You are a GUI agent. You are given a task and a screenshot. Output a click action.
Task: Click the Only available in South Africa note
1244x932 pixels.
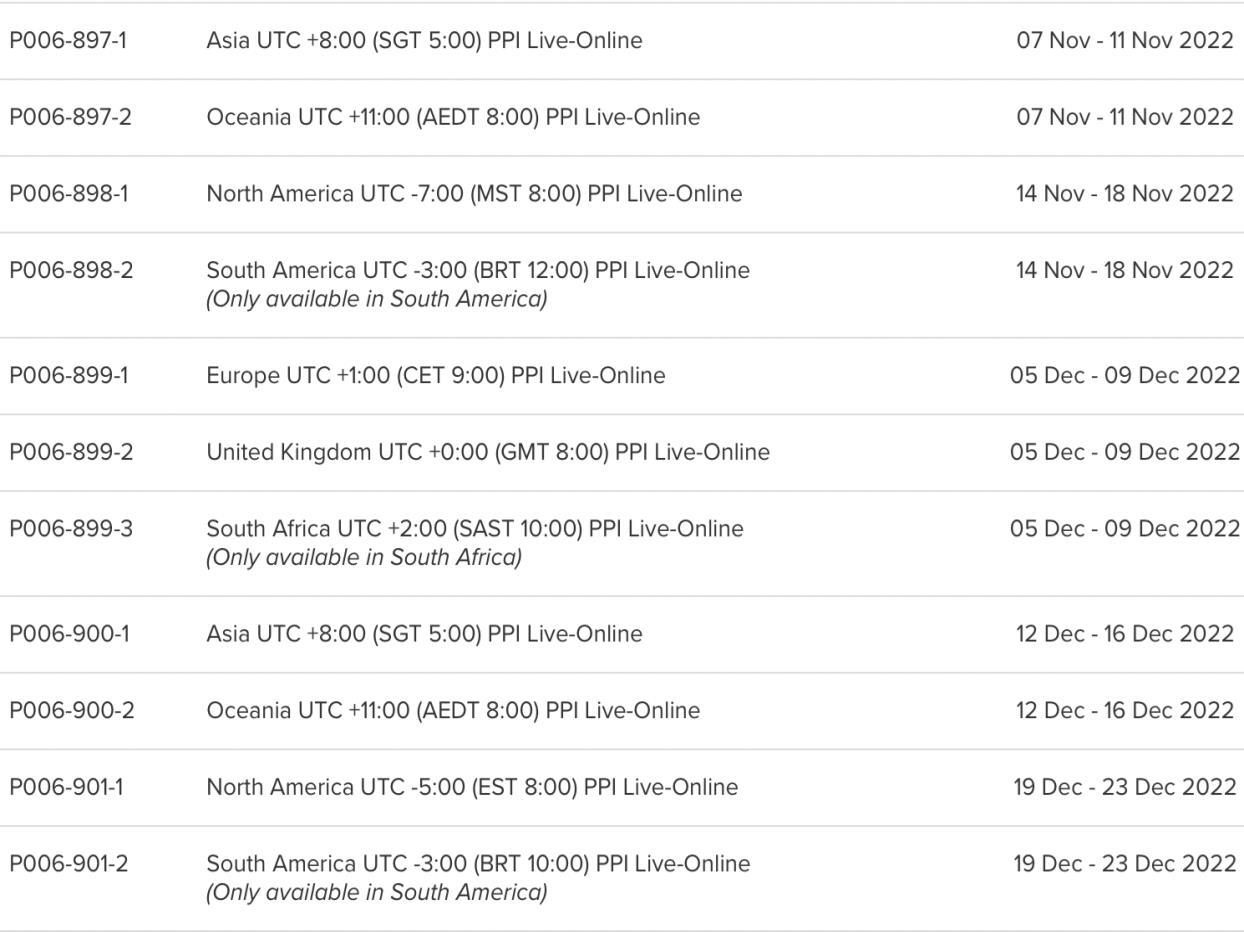pyautogui.click(x=364, y=558)
